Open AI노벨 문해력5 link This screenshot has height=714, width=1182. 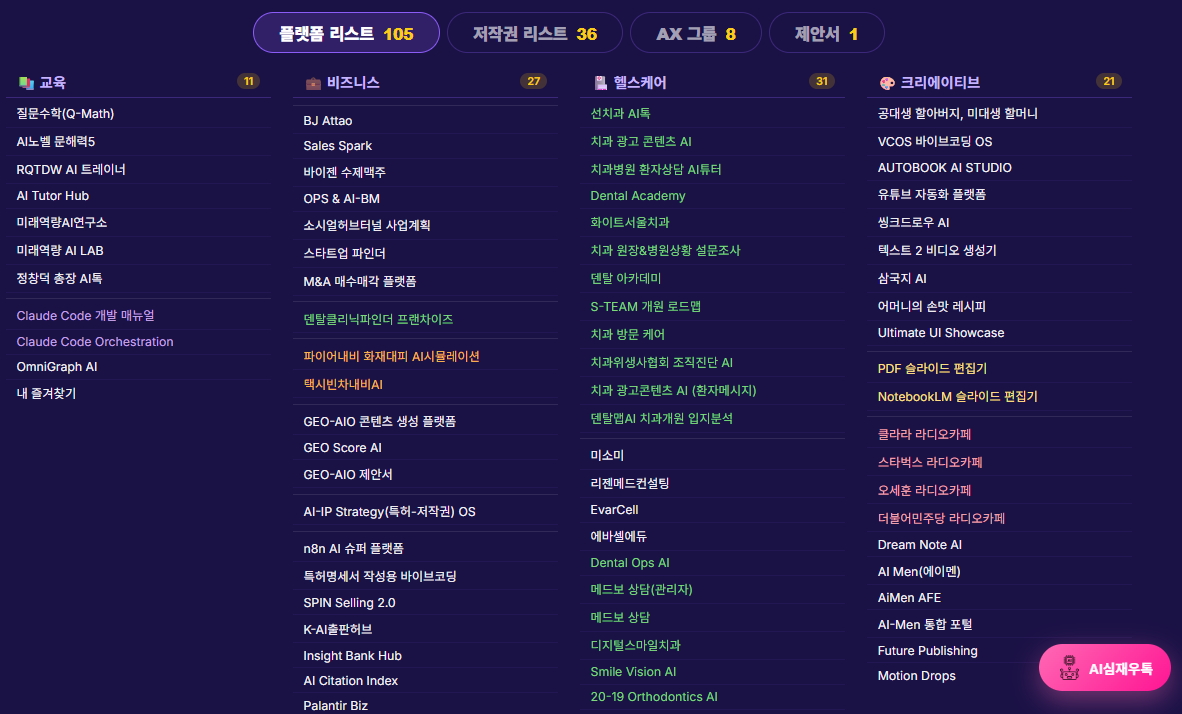click(x=56, y=142)
